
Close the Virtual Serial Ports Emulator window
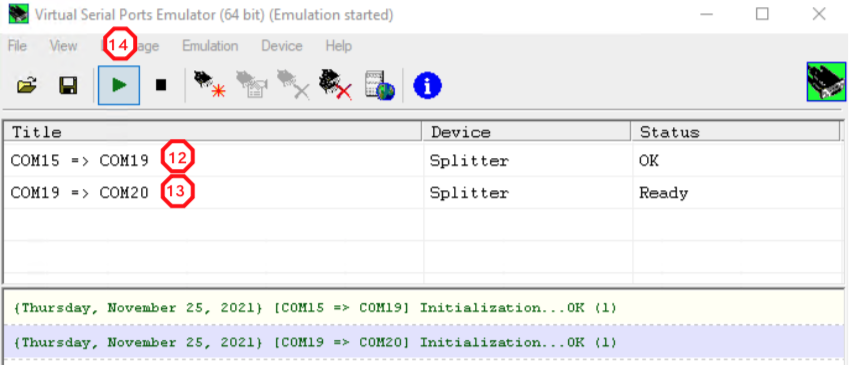coord(819,14)
